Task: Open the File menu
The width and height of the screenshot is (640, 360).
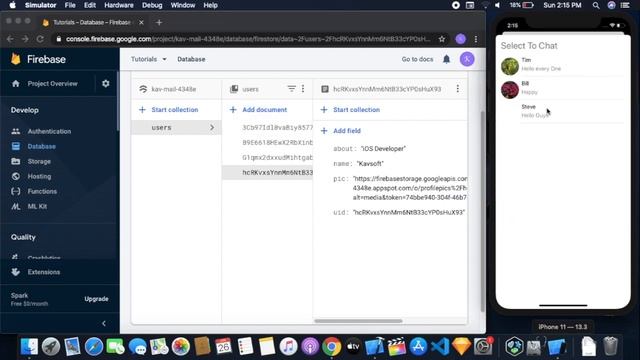Action: click(x=70, y=5)
